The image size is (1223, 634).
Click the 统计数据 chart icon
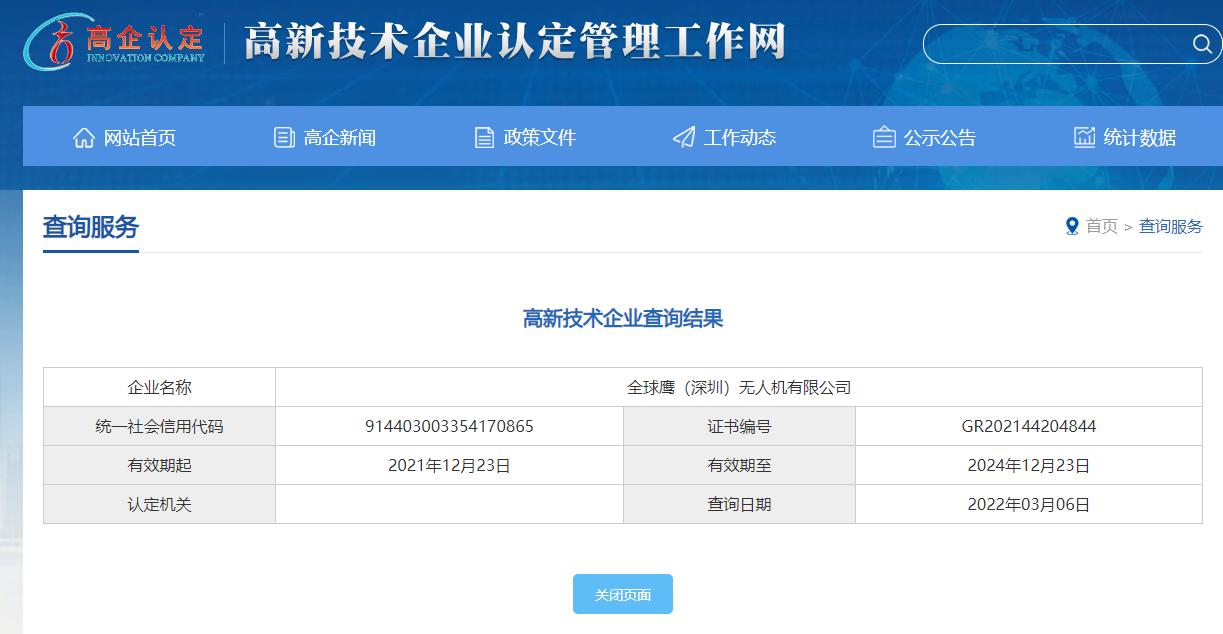(1083, 136)
